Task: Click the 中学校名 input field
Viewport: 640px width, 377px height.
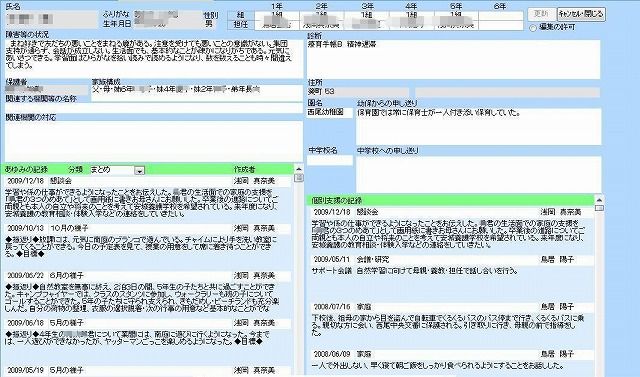Action: (329, 160)
